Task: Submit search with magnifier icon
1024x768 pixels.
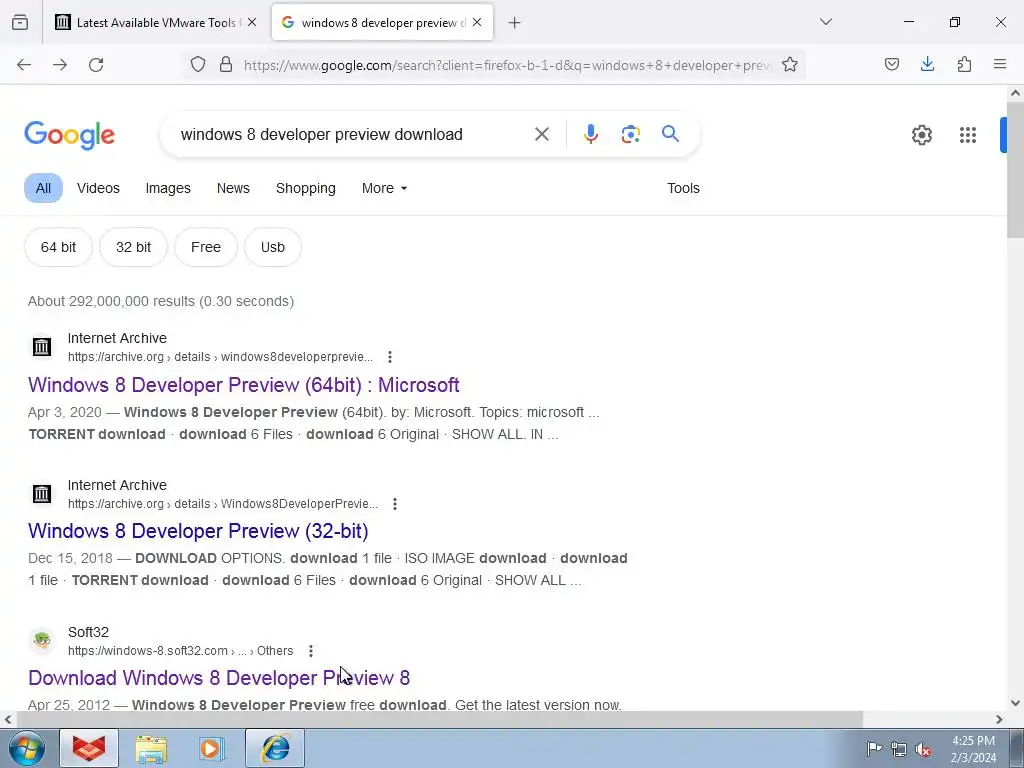Action: tap(671, 134)
